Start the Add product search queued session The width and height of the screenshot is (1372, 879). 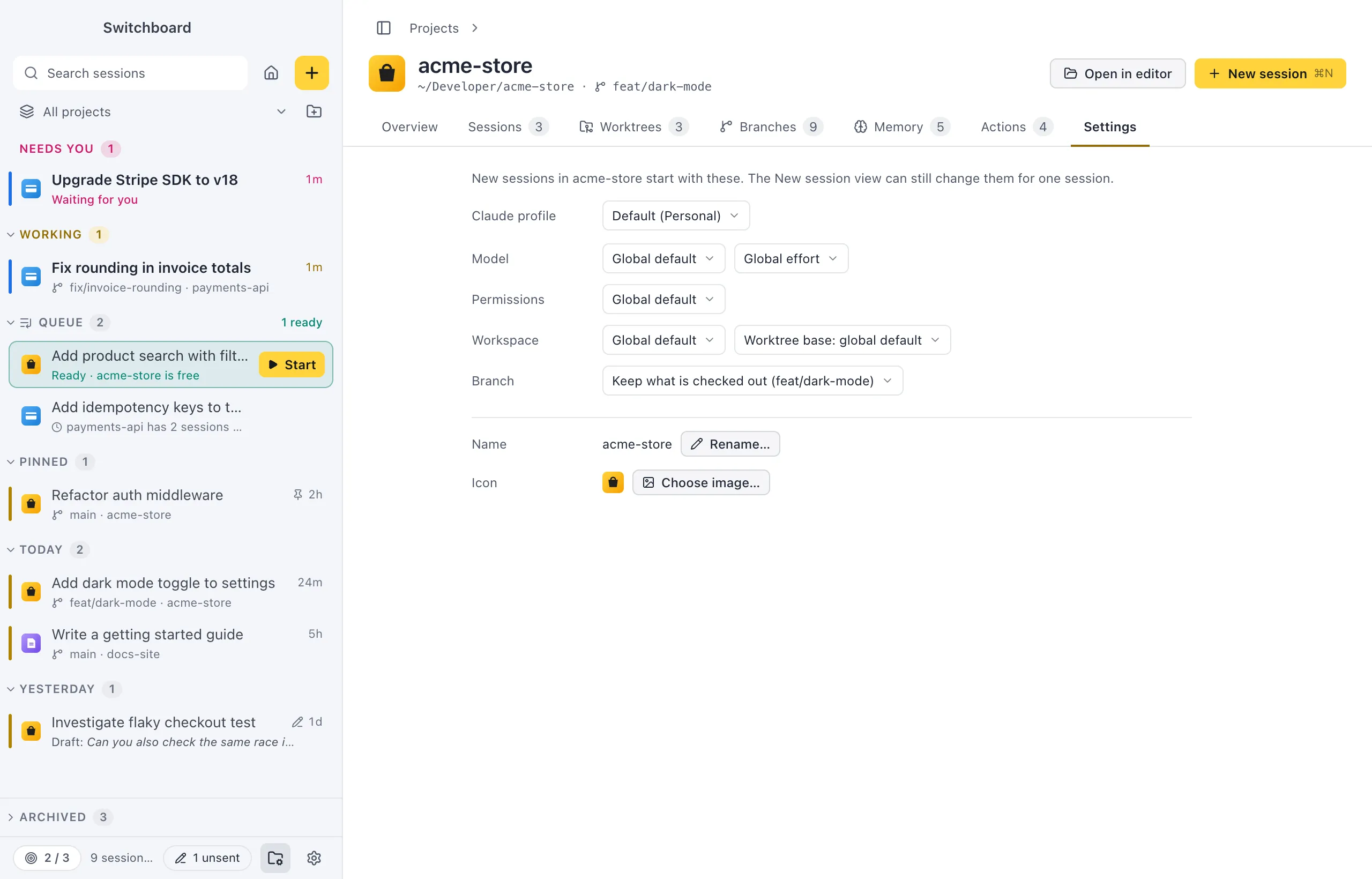point(292,364)
